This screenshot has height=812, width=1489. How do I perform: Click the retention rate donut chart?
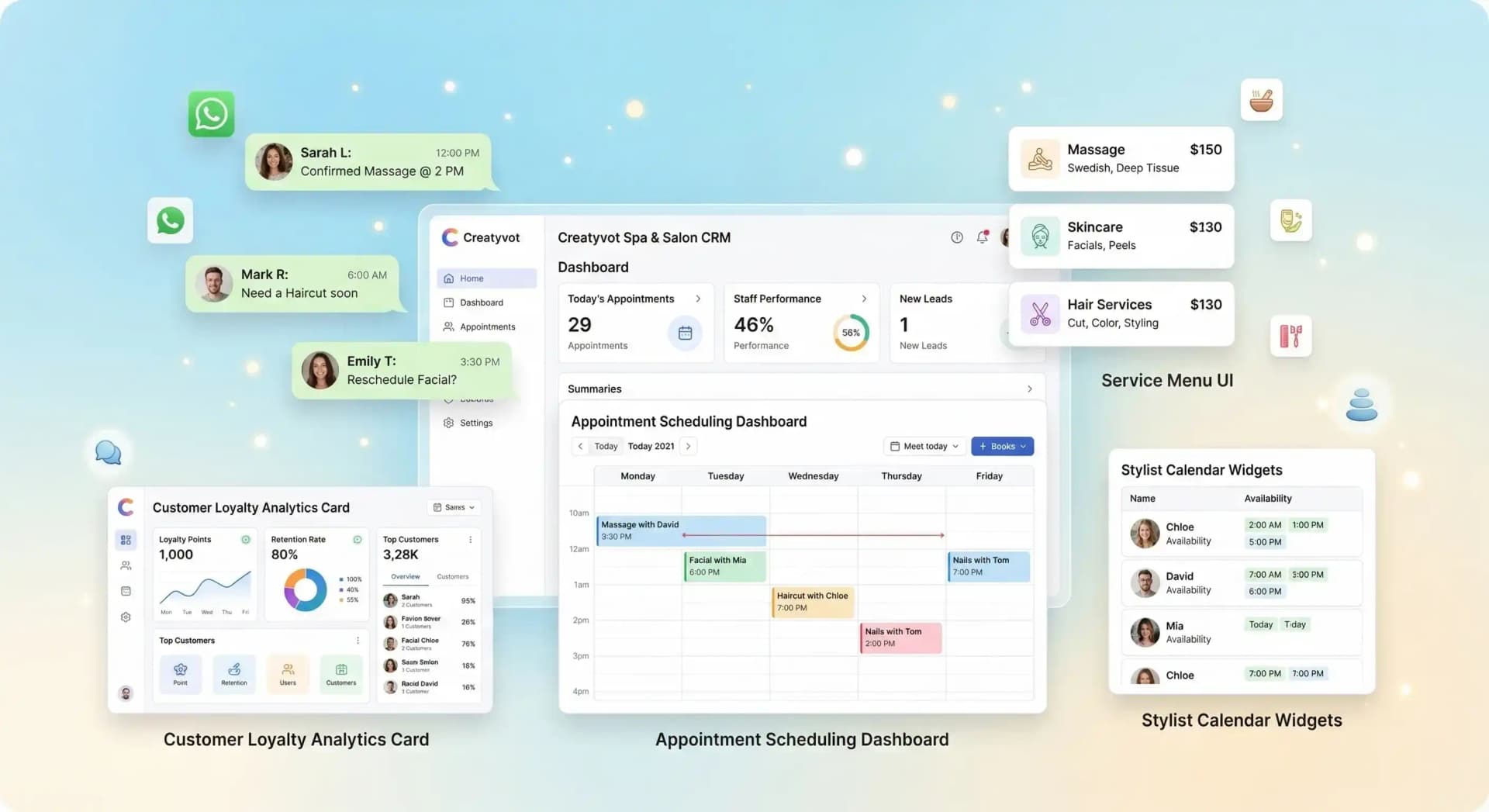click(x=306, y=590)
